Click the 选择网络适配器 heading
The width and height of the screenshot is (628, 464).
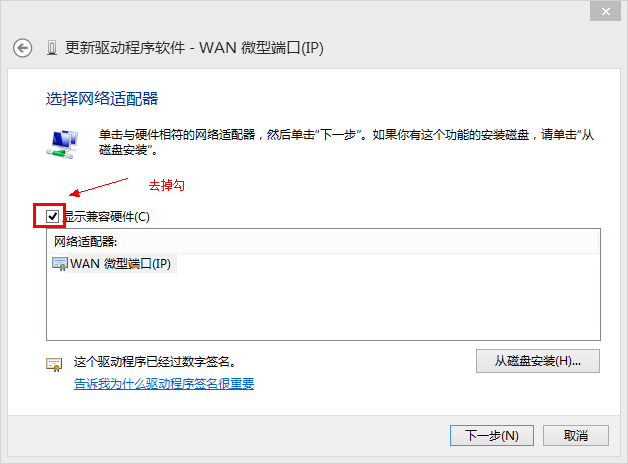(103, 99)
